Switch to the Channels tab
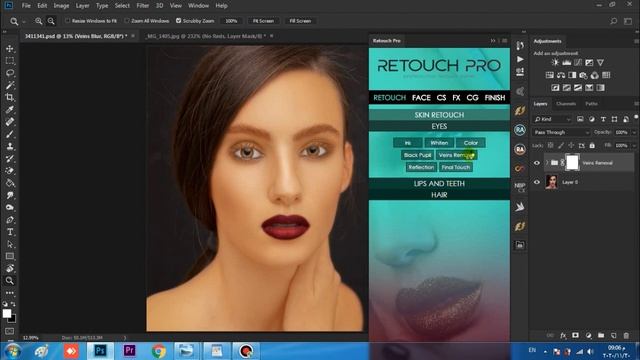Screen dimensions: 640x360 click(566, 104)
